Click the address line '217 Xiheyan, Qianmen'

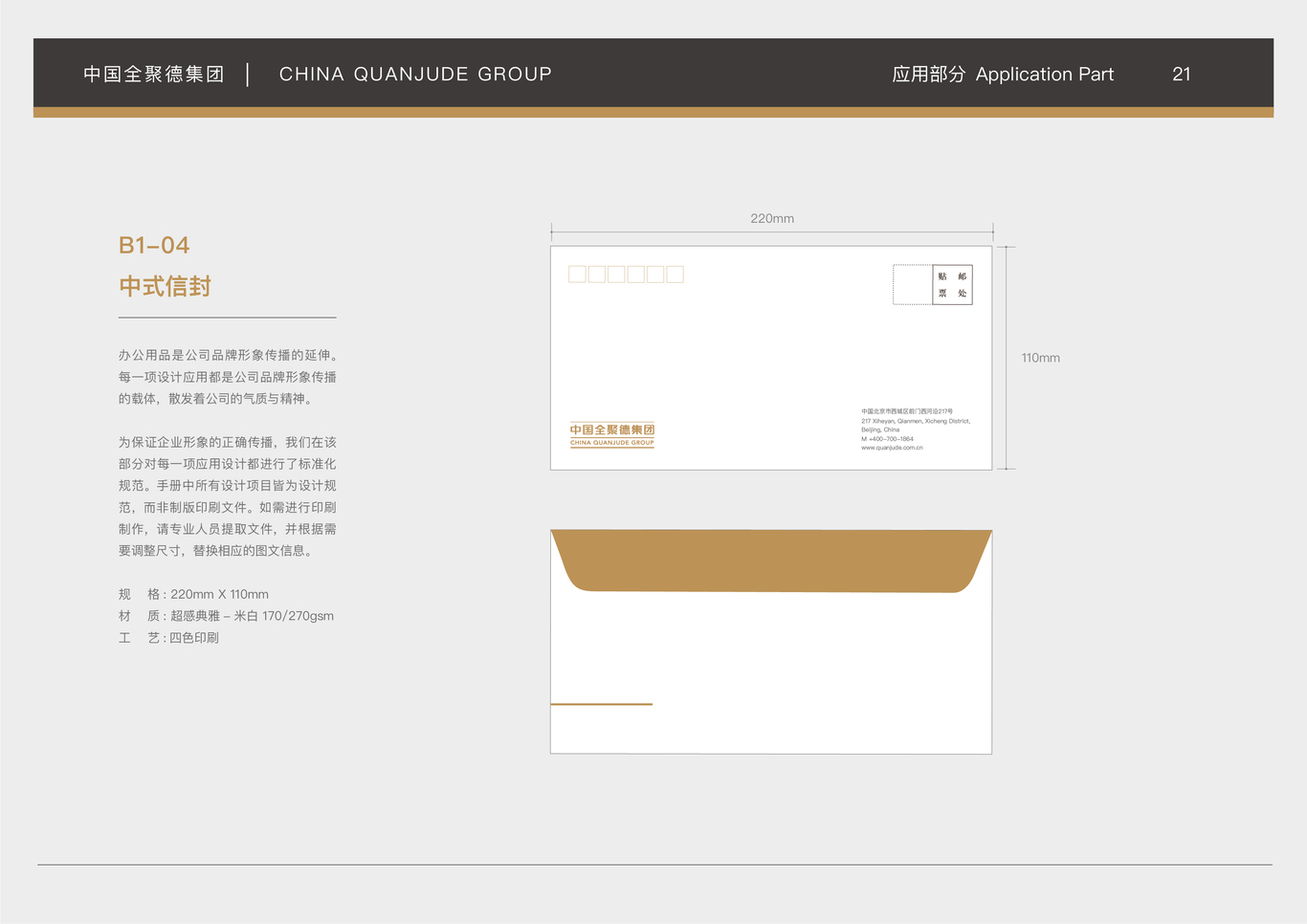tap(916, 421)
